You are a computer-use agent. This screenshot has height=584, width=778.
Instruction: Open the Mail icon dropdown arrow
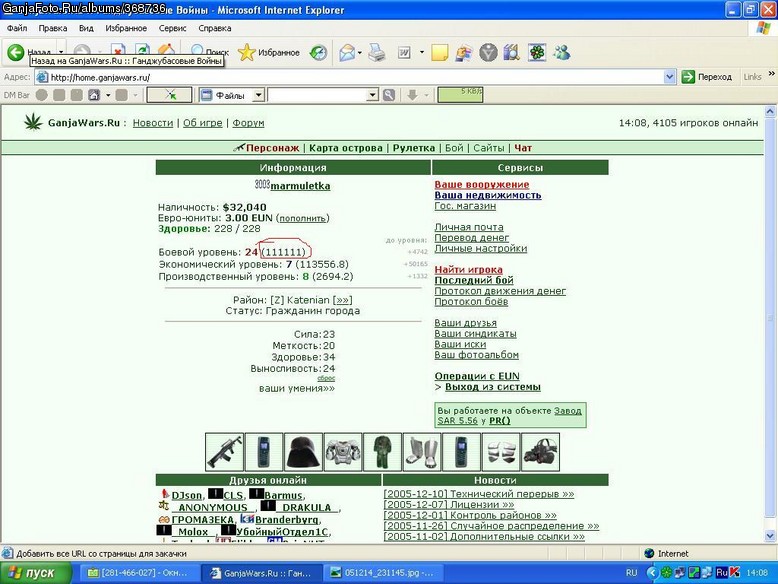pyautogui.click(x=360, y=52)
